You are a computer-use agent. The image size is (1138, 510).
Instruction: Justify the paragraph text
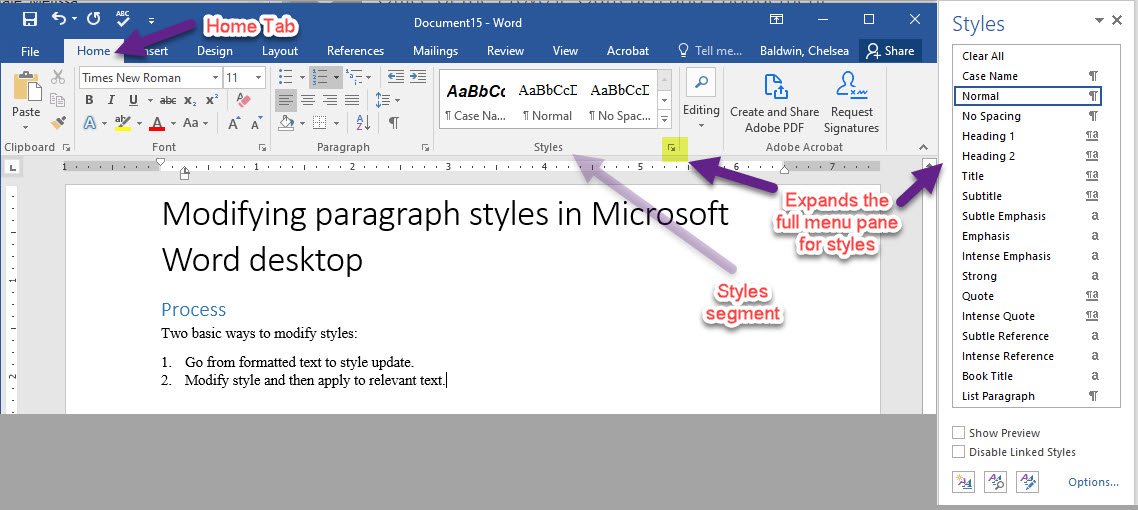(x=352, y=100)
